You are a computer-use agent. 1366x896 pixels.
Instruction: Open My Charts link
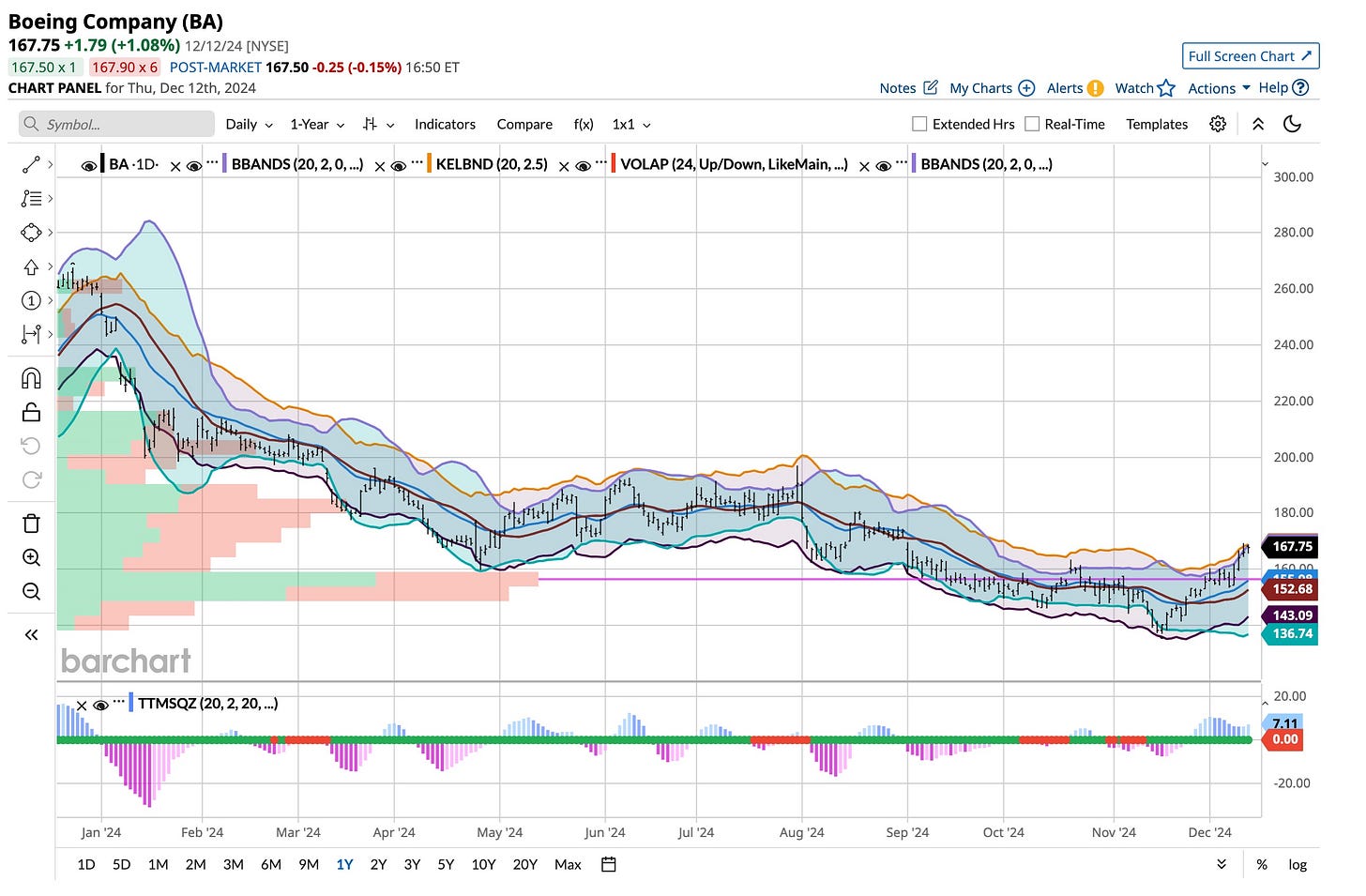coord(992,88)
